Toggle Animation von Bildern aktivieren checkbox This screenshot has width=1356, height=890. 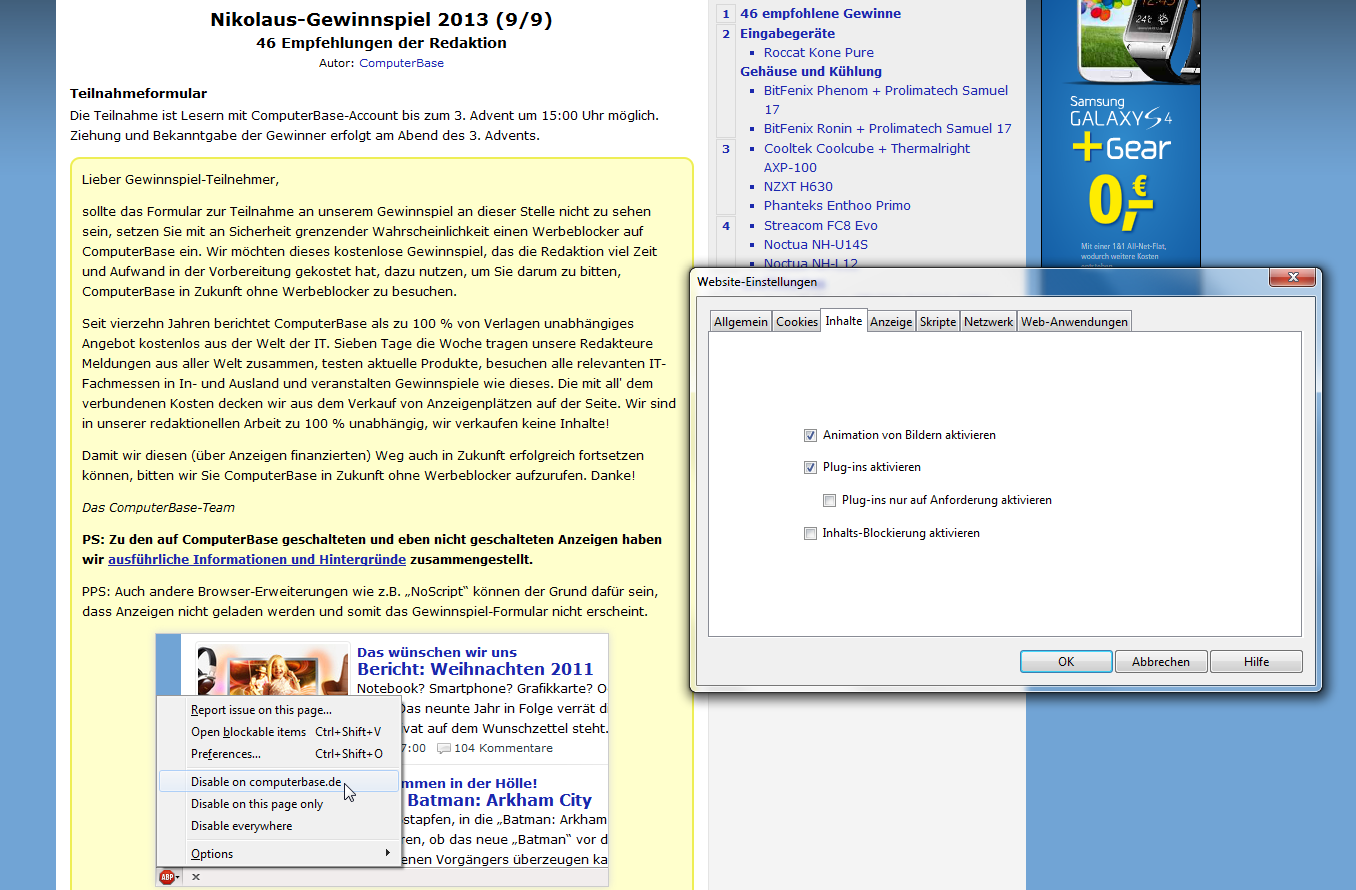click(810, 435)
